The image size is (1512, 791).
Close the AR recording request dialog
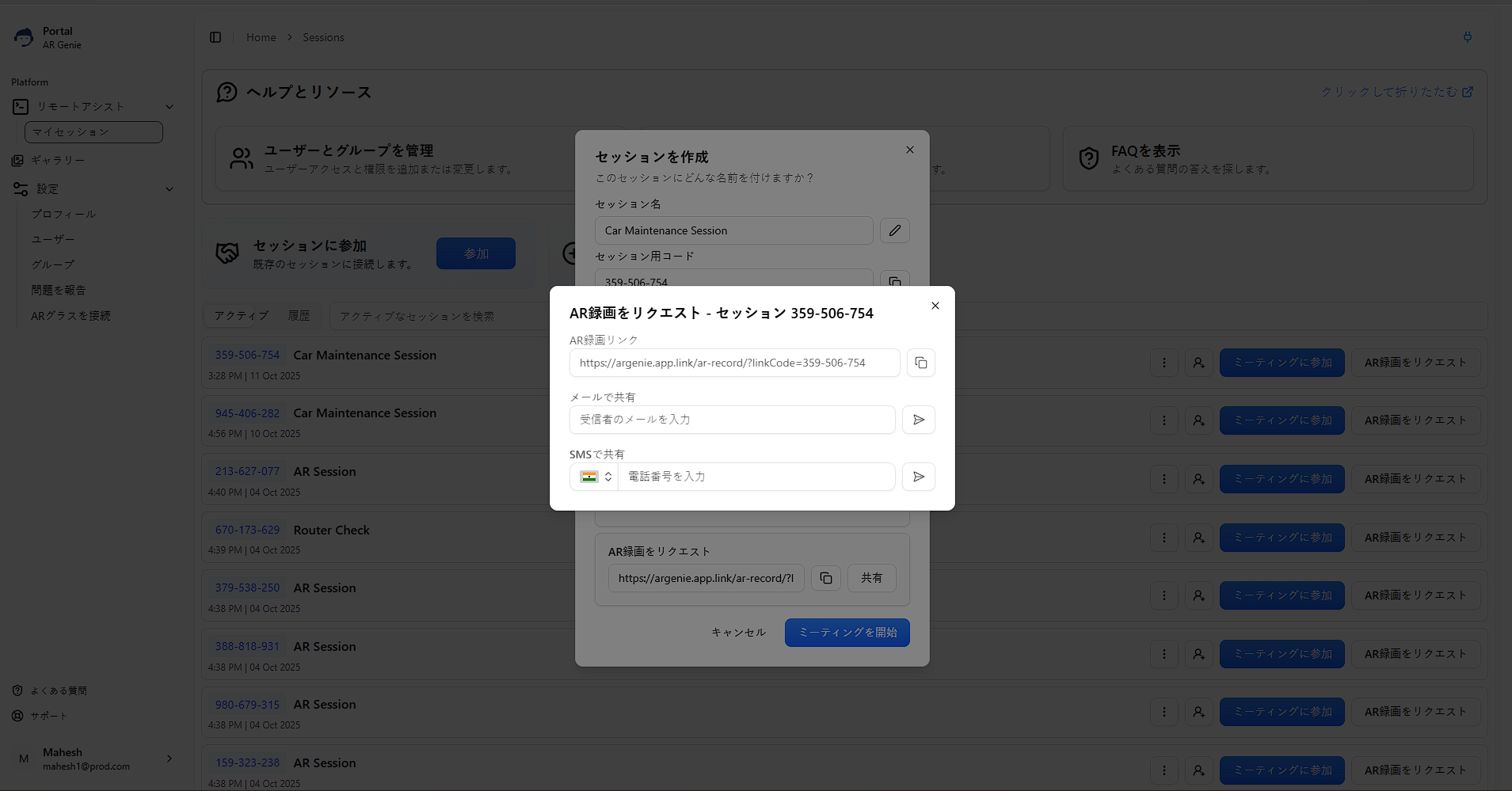[935, 306]
